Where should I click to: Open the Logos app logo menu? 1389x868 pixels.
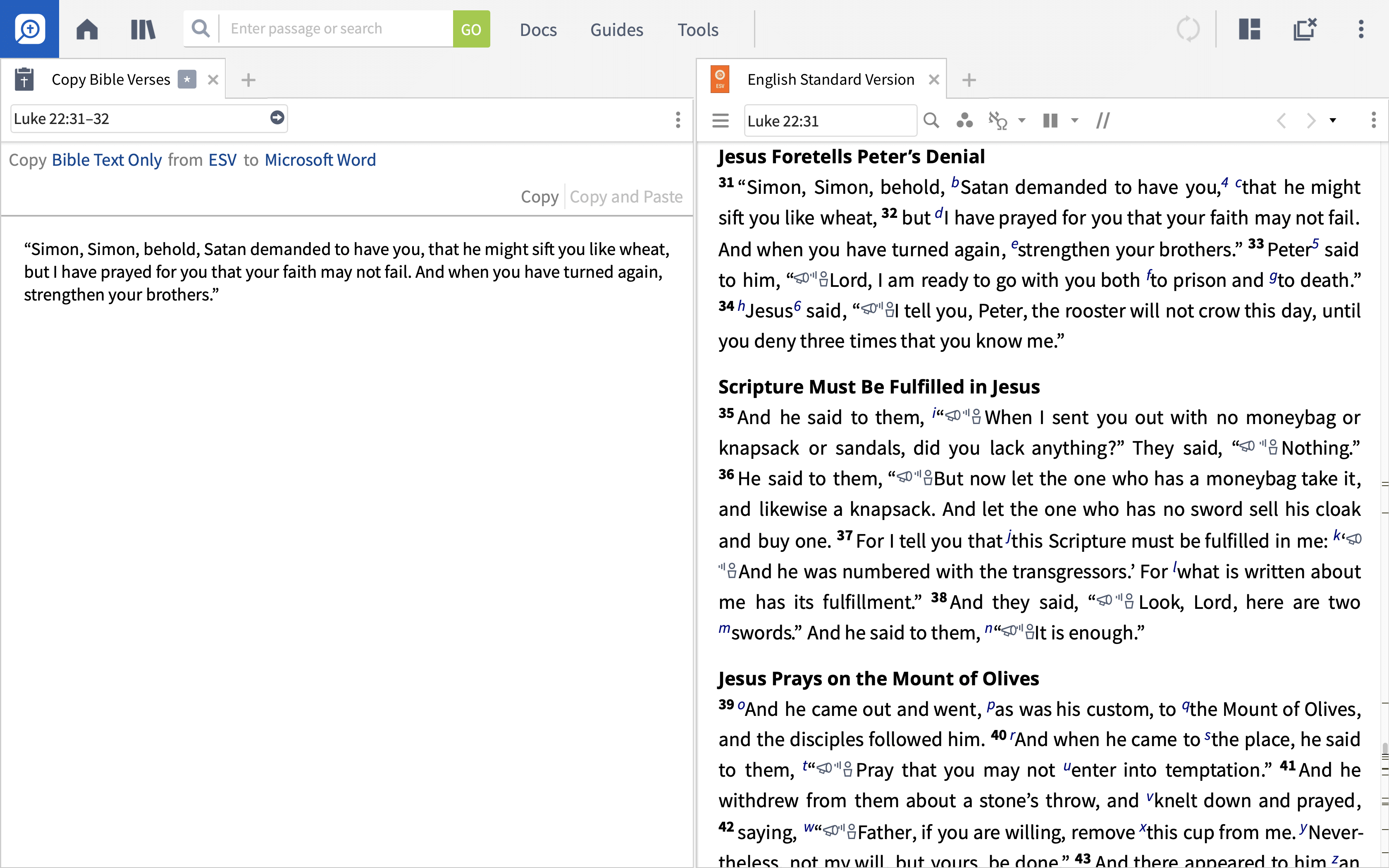point(29,29)
